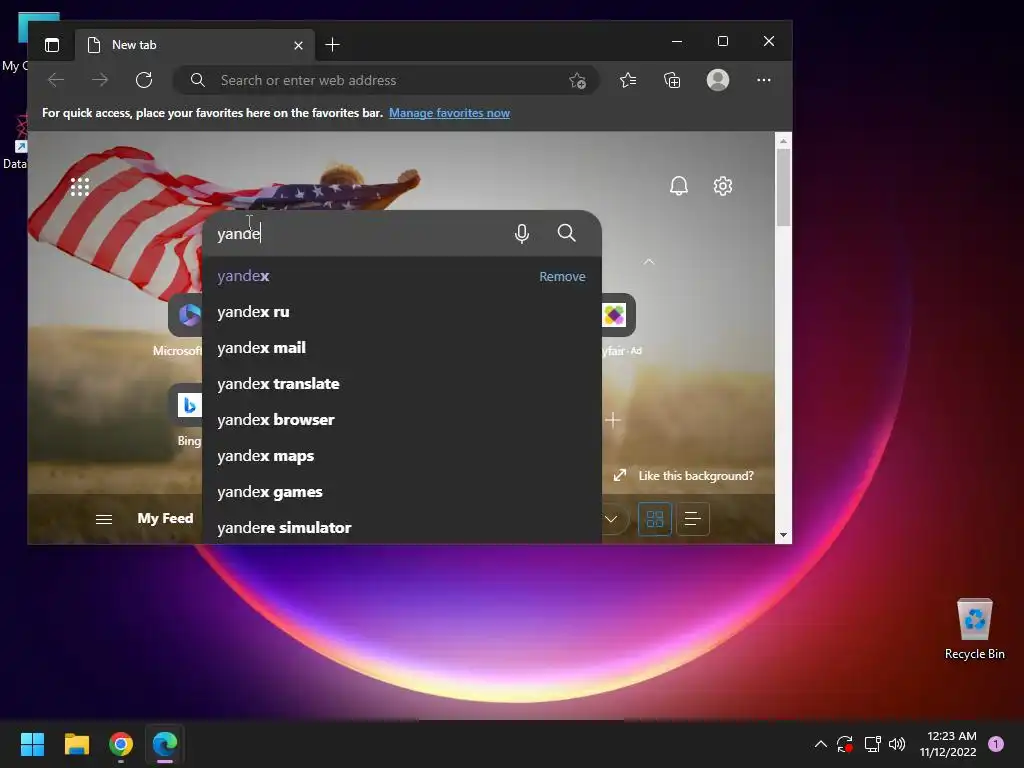Image resolution: width=1024 pixels, height=768 pixels.
Task: Open the network tray icon
Action: click(x=872, y=744)
